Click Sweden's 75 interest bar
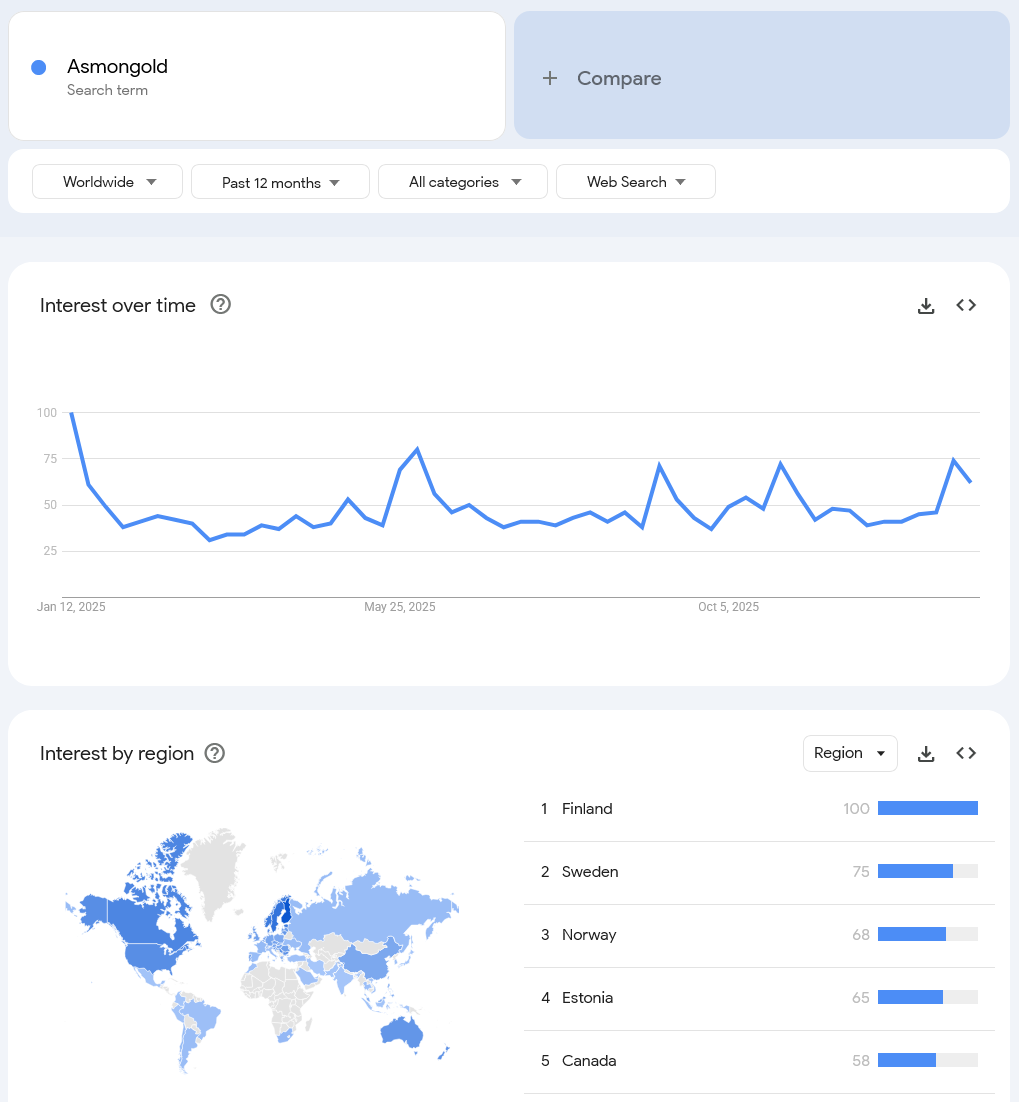The width and height of the screenshot is (1019, 1102). pos(928,871)
